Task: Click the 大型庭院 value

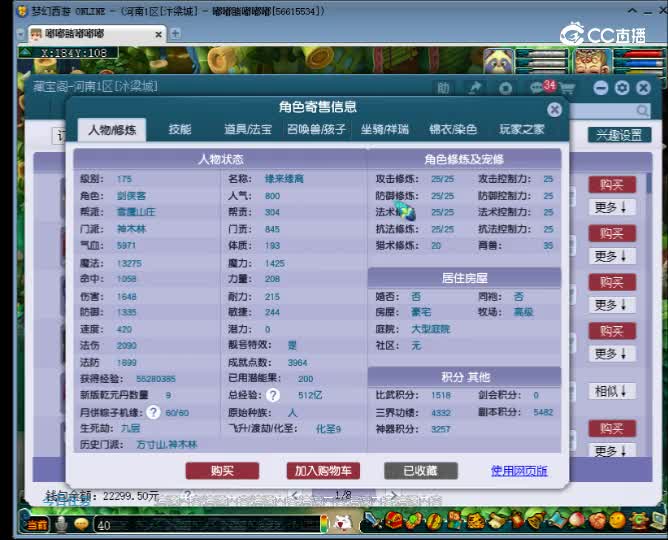Action: click(431, 329)
